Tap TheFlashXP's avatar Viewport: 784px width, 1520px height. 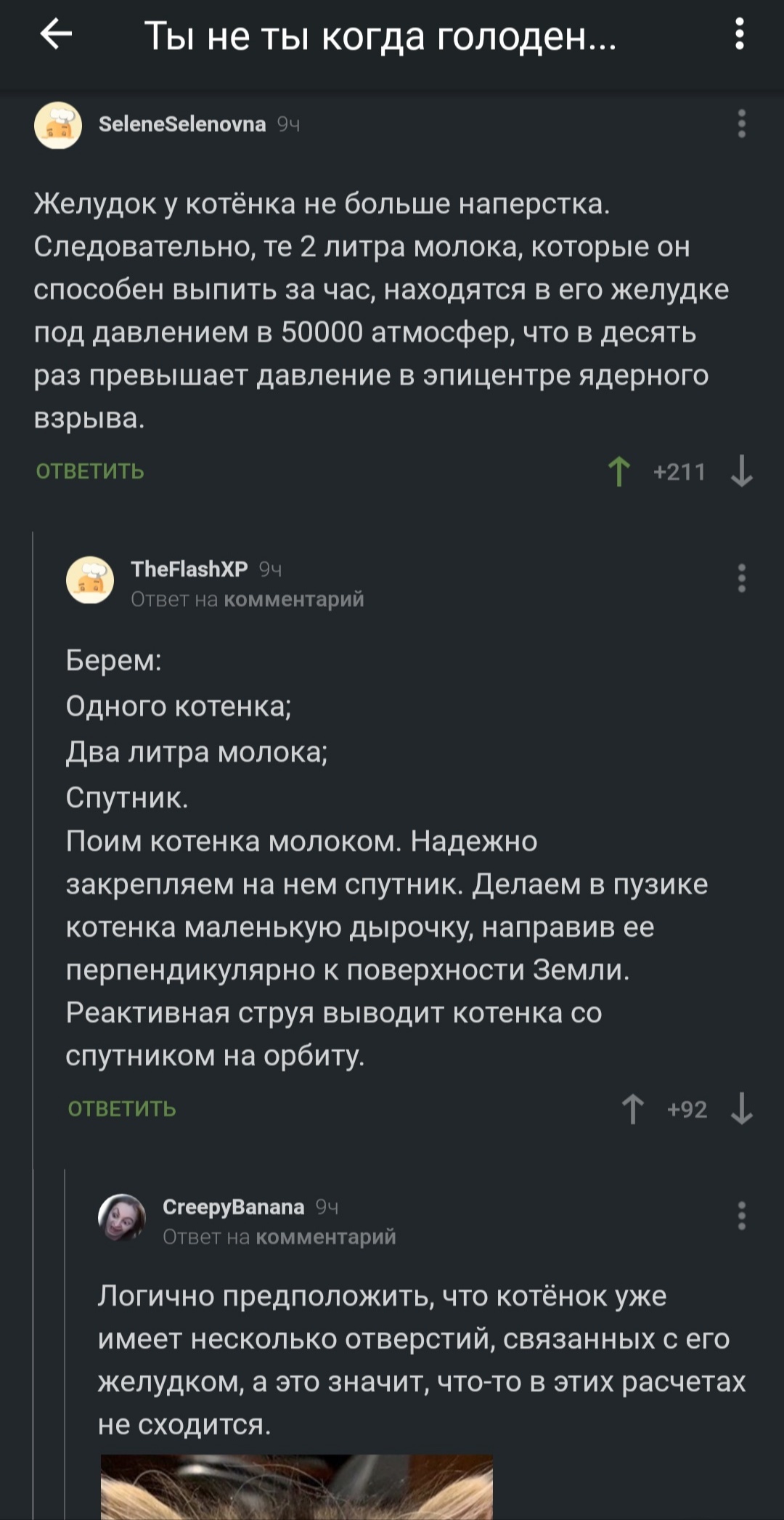point(90,580)
